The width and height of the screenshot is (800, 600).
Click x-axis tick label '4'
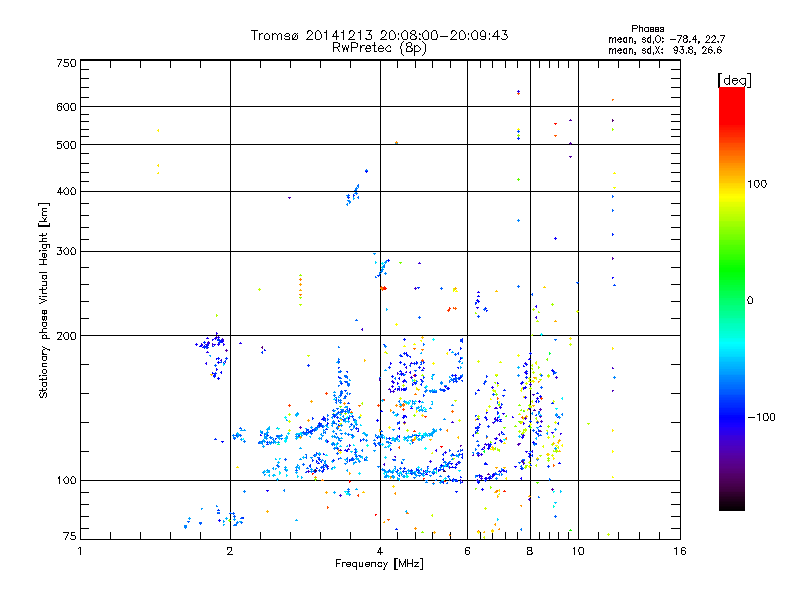point(380,551)
